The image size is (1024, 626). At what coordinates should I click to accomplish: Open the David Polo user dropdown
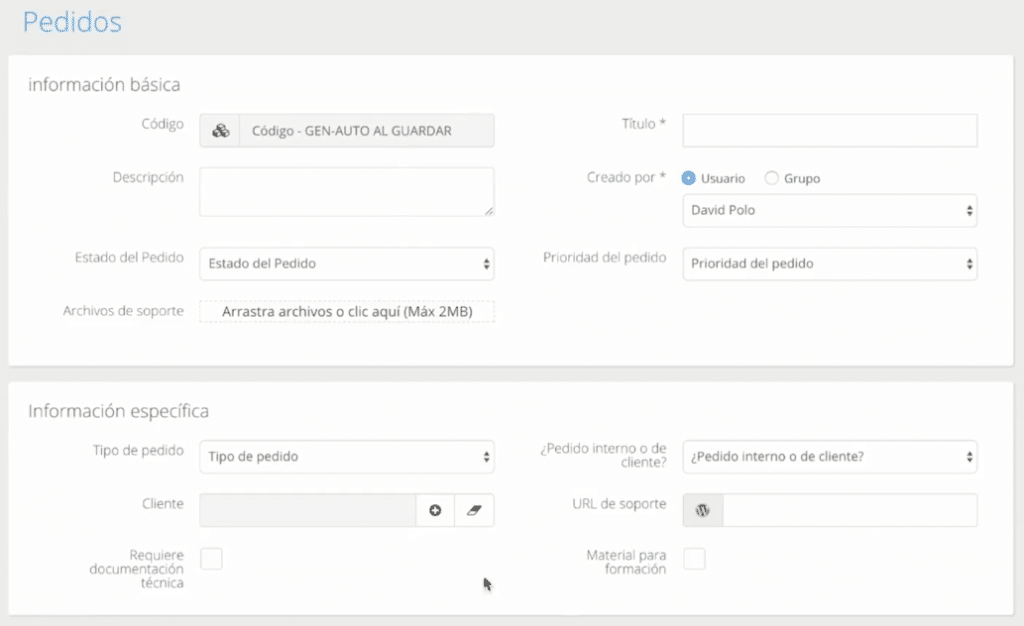point(829,210)
